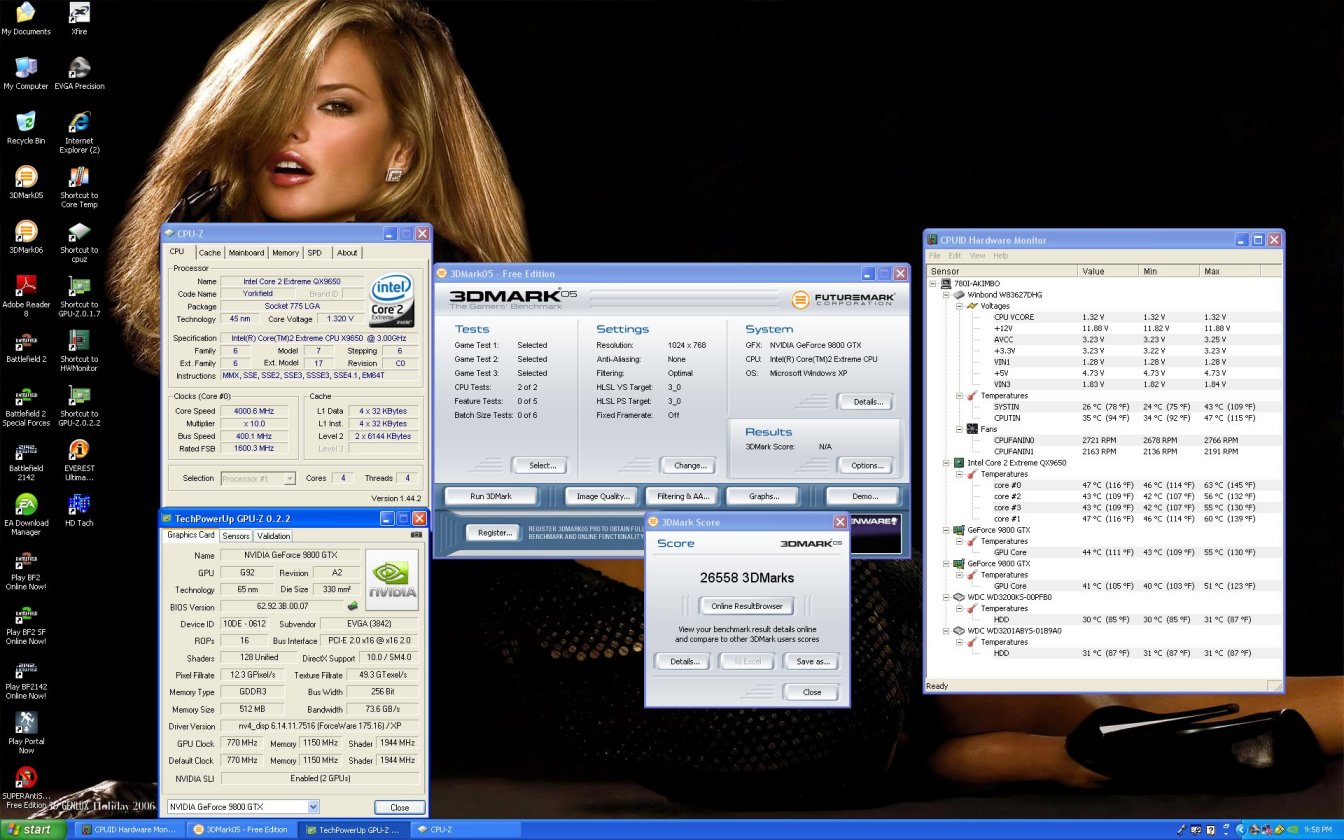The image size is (1344, 840).
Task: Click the Value column header
Action: tap(1108, 271)
